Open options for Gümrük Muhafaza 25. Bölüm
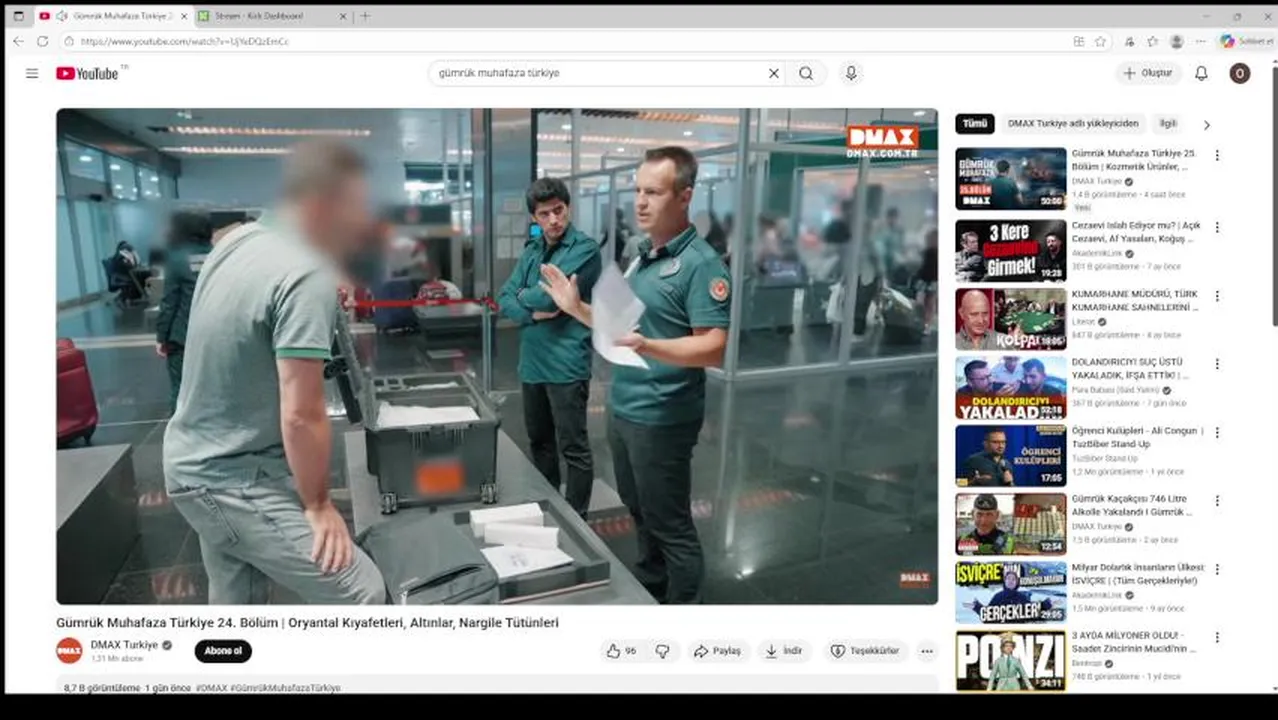Viewport: 1278px width, 720px height. point(1217,155)
